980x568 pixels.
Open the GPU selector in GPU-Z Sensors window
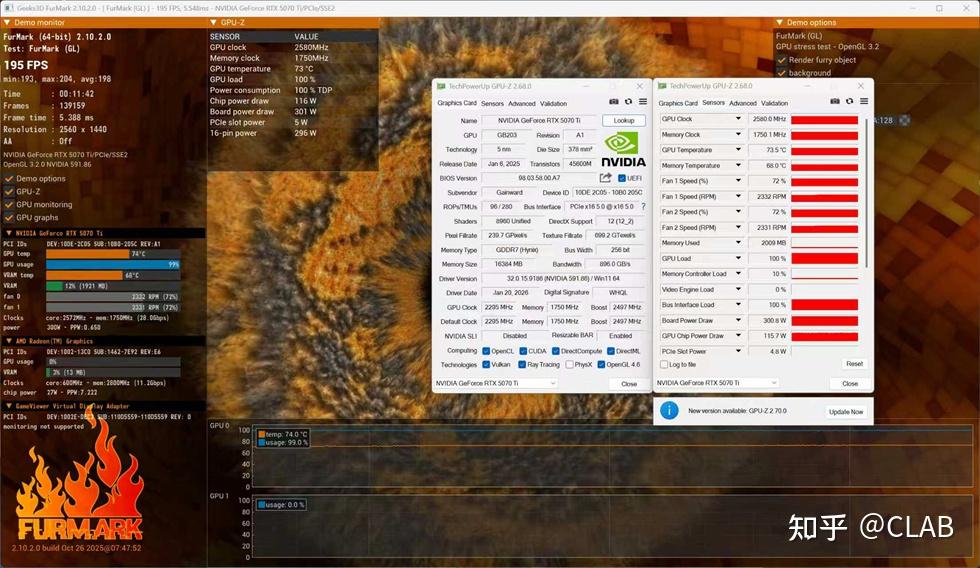tap(716, 382)
